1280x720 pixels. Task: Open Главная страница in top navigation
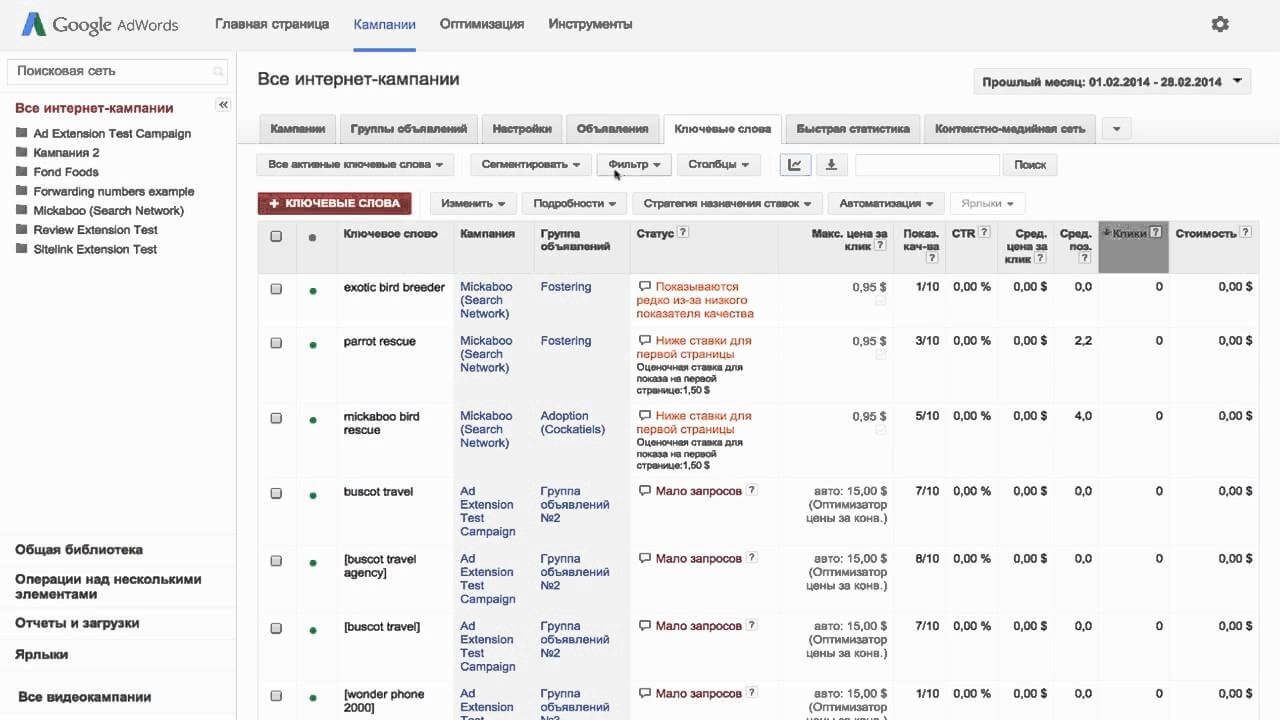coord(272,24)
